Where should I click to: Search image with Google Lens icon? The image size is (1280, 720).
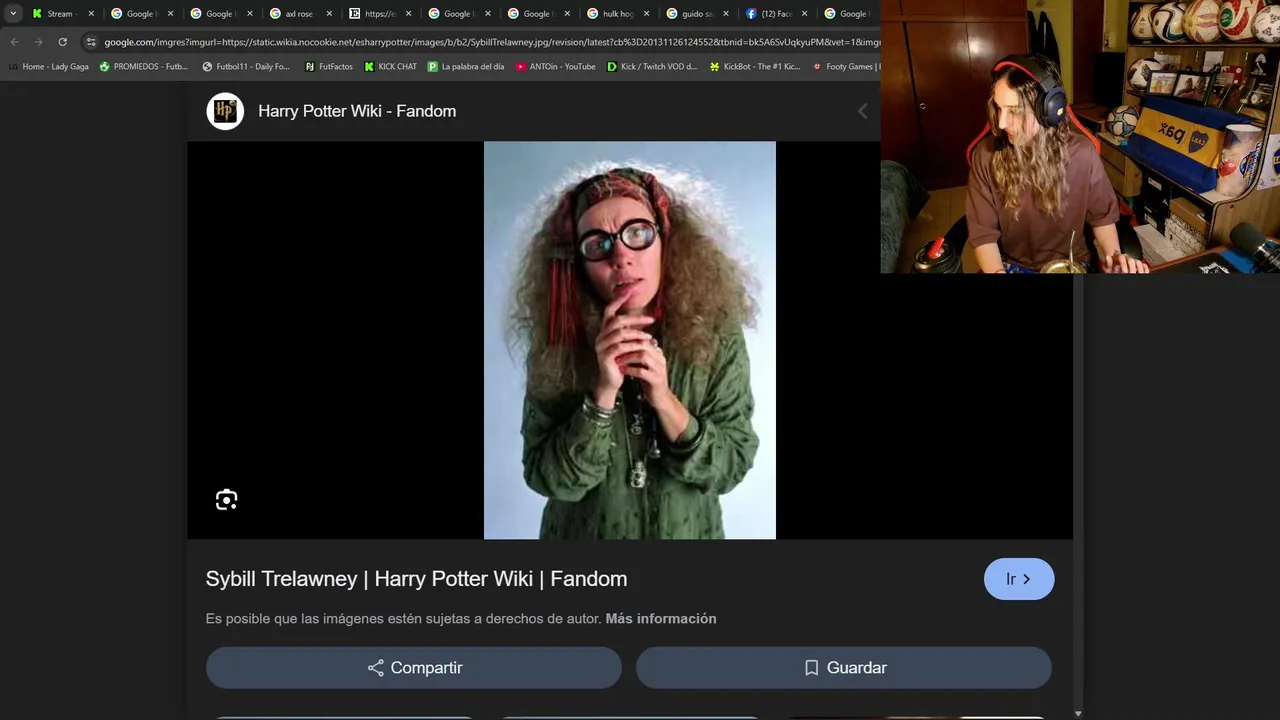click(x=227, y=500)
